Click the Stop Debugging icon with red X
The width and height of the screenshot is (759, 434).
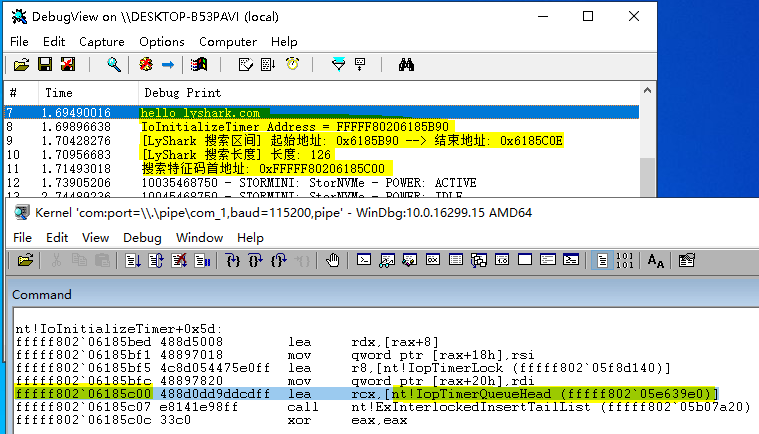179,261
